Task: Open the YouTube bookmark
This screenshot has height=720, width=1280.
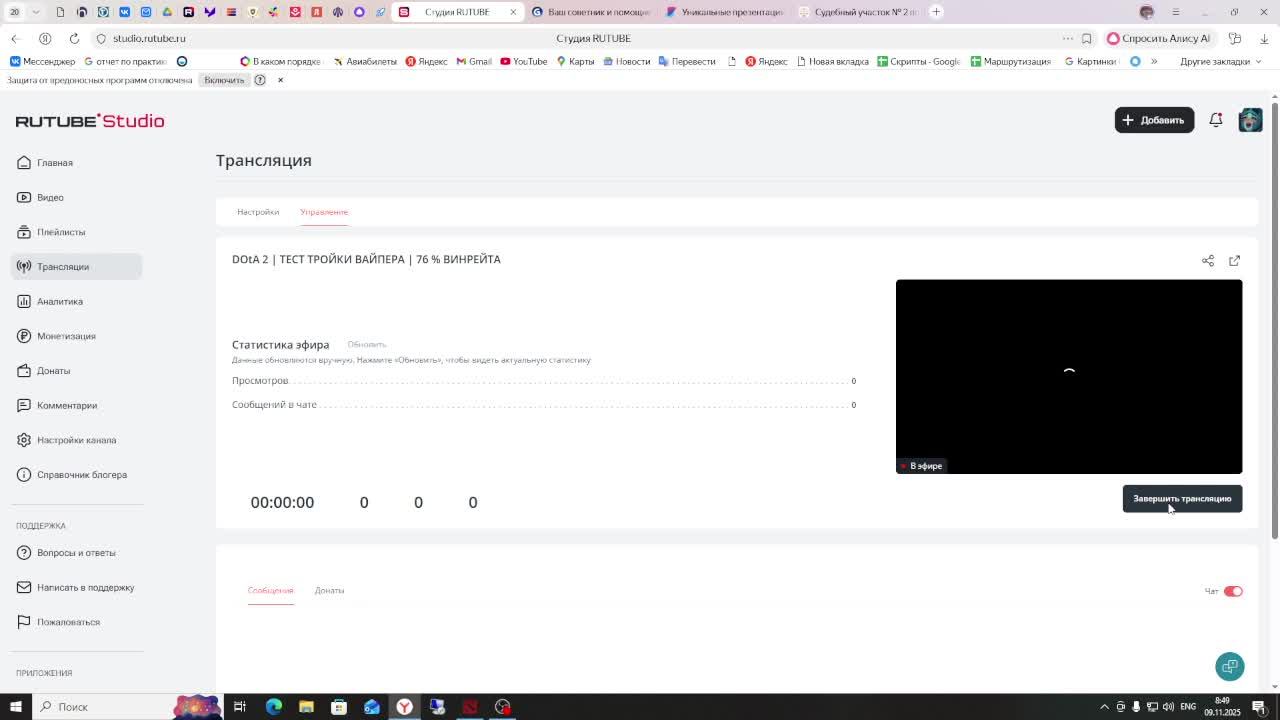Action: (x=523, y=62)
